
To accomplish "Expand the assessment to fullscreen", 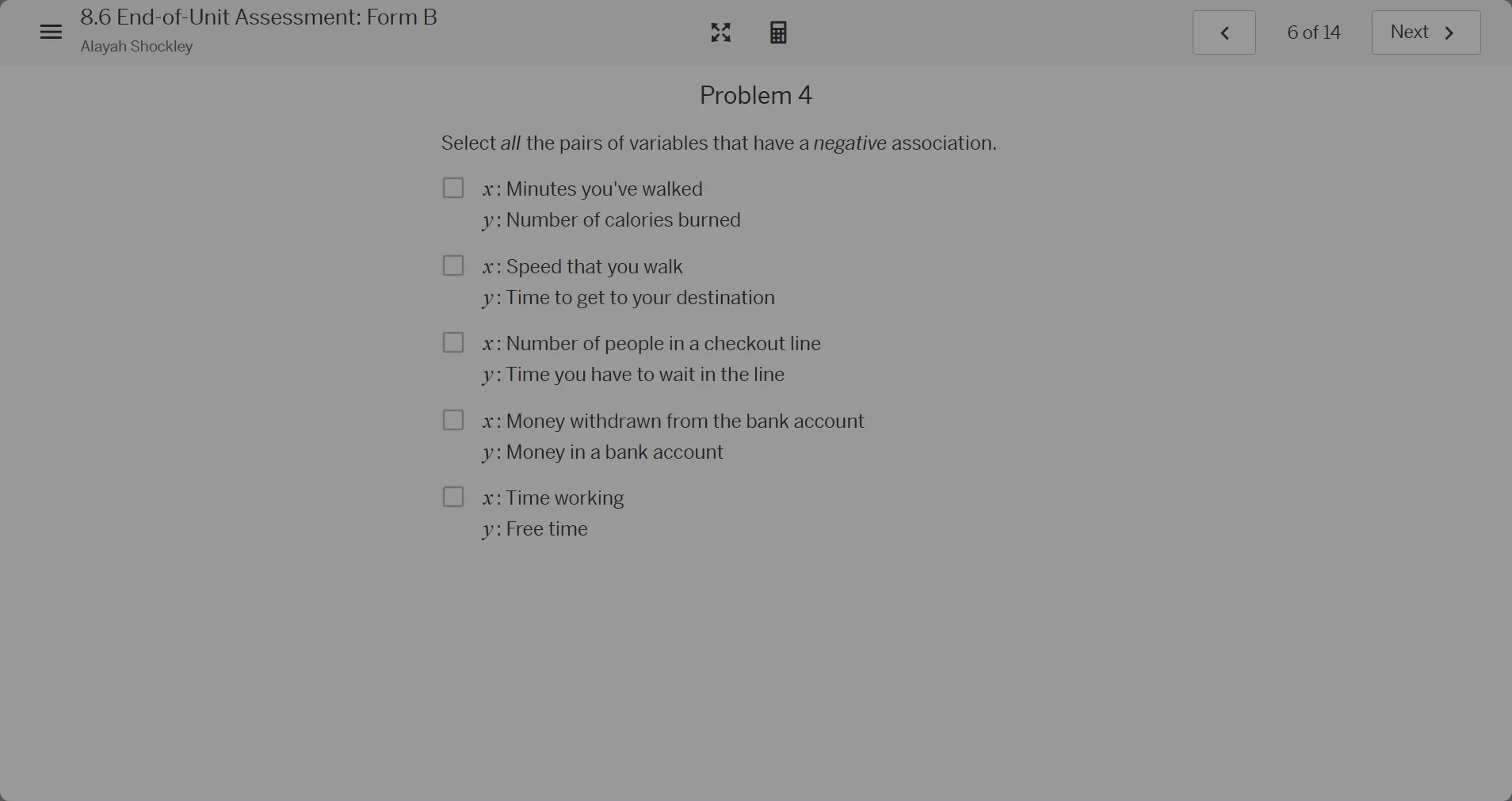I will coord(720,32).
